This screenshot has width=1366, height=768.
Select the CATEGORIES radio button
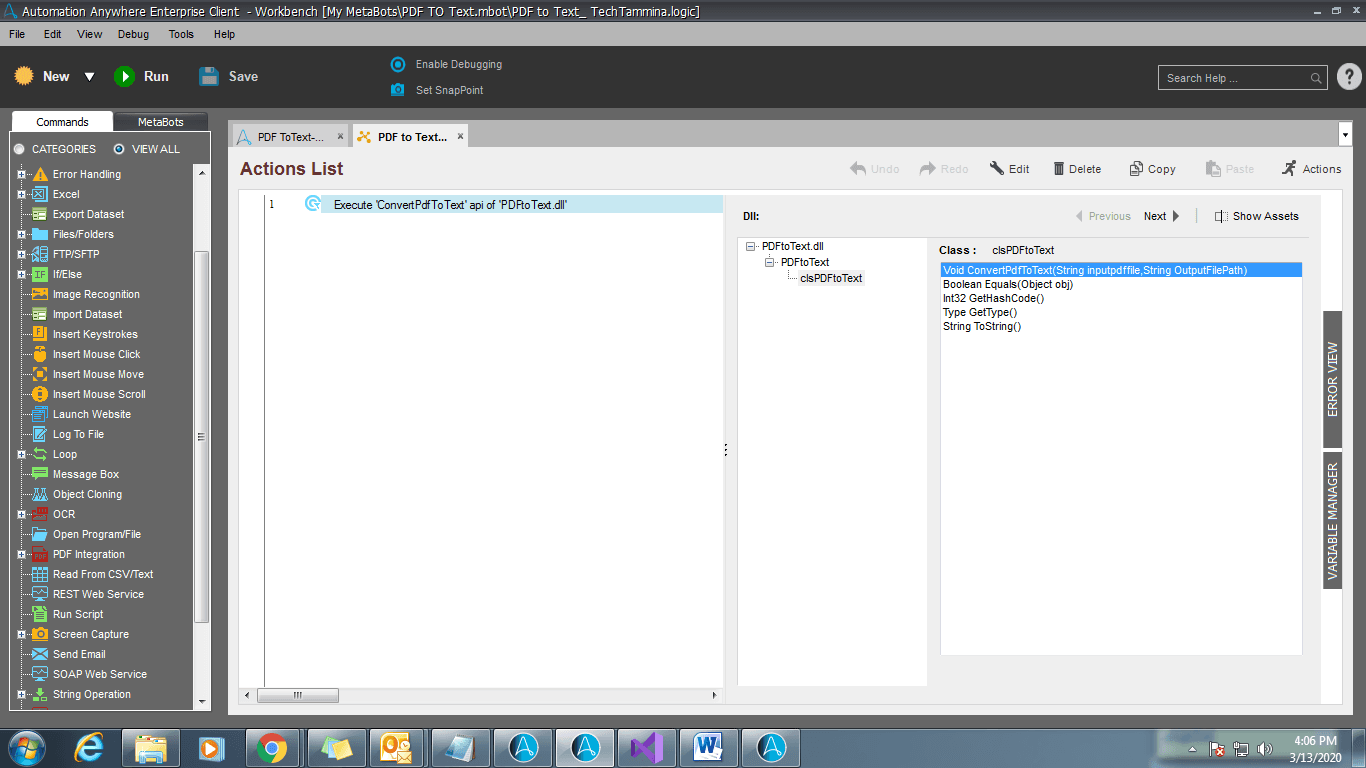pos(19,149)
